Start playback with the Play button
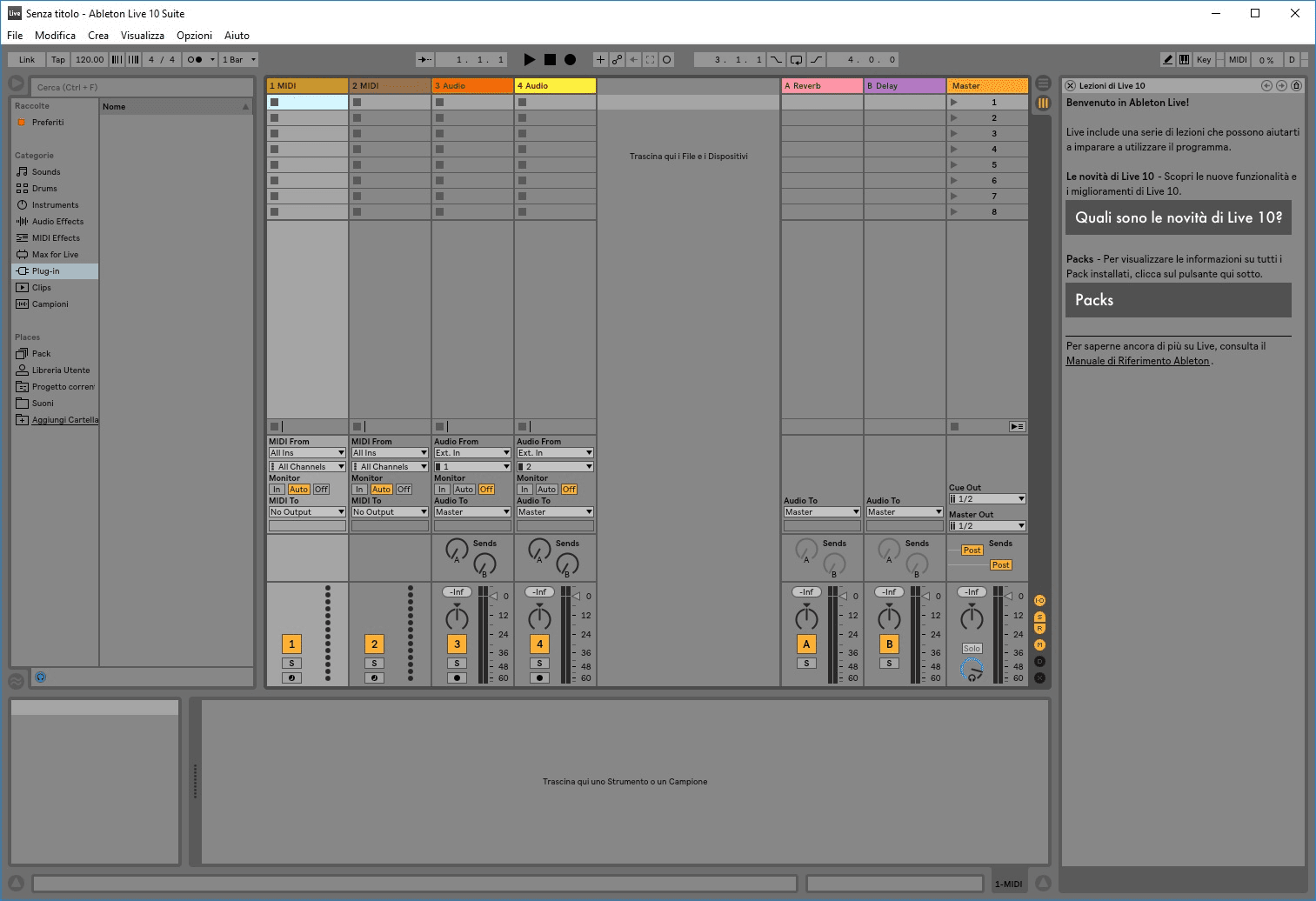Viewport: 1316px width, 901px height. pos(529,60)
